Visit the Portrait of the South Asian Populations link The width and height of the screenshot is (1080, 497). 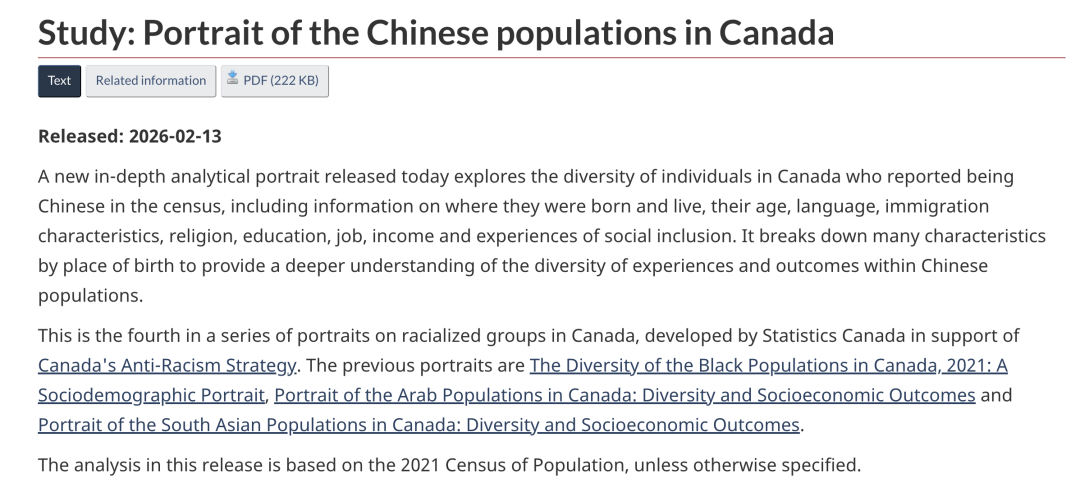pos(419,423)
